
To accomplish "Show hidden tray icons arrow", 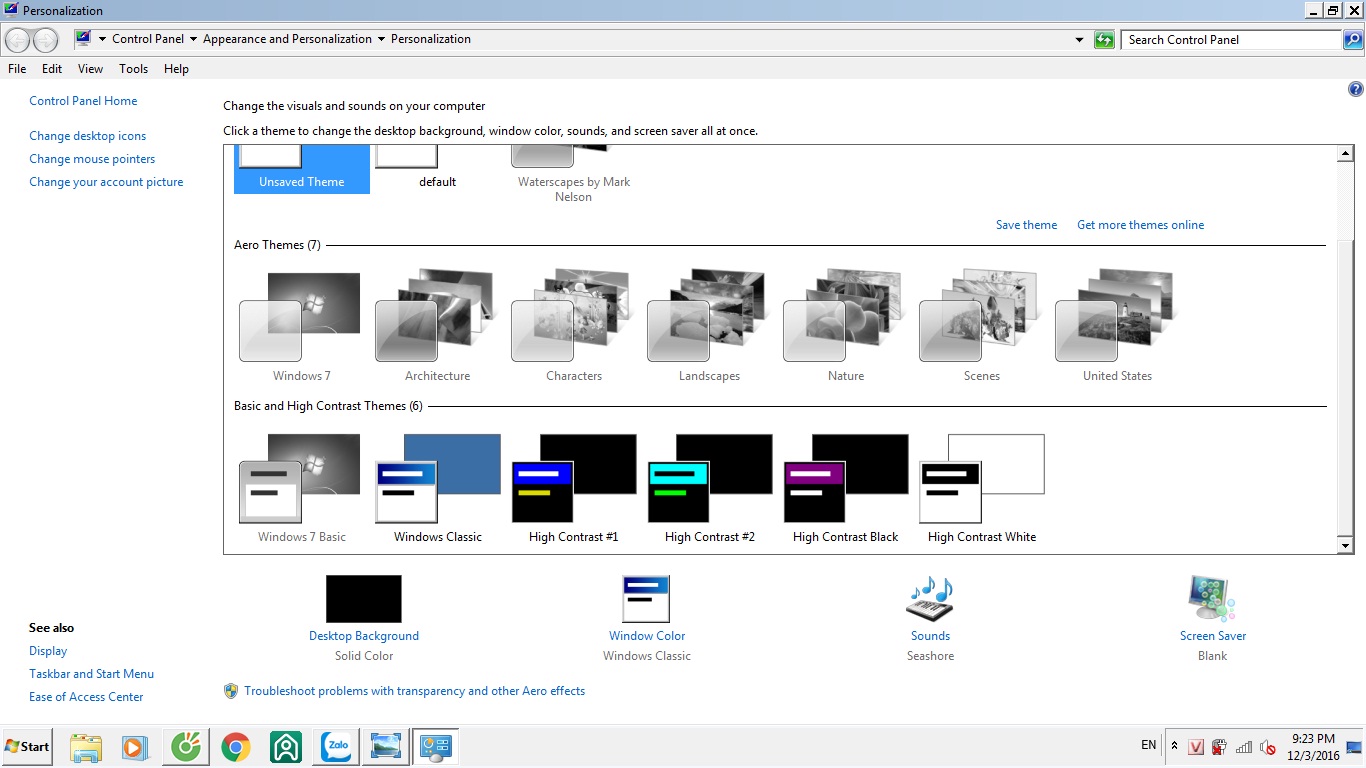I will [1174, 747].
